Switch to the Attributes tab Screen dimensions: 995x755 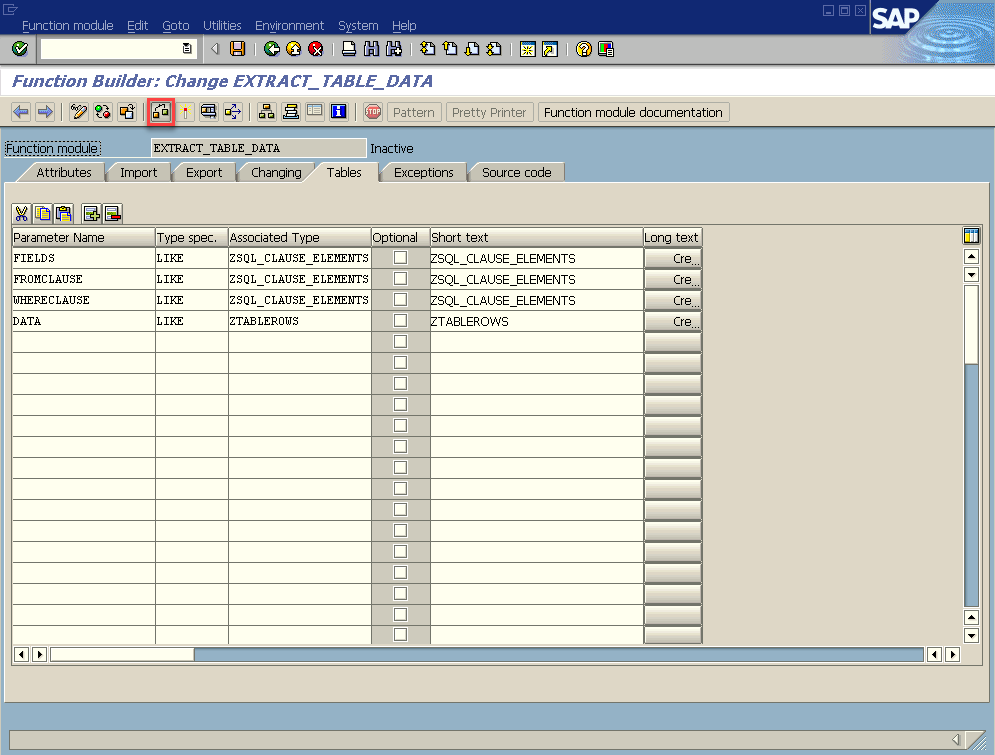click(63, 173)
